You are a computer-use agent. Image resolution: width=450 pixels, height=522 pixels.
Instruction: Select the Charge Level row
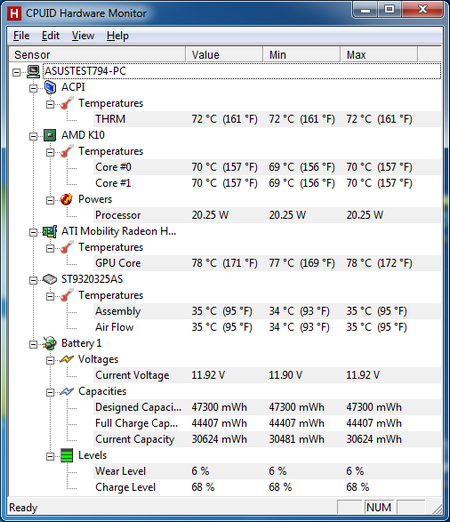pos(267,487)
